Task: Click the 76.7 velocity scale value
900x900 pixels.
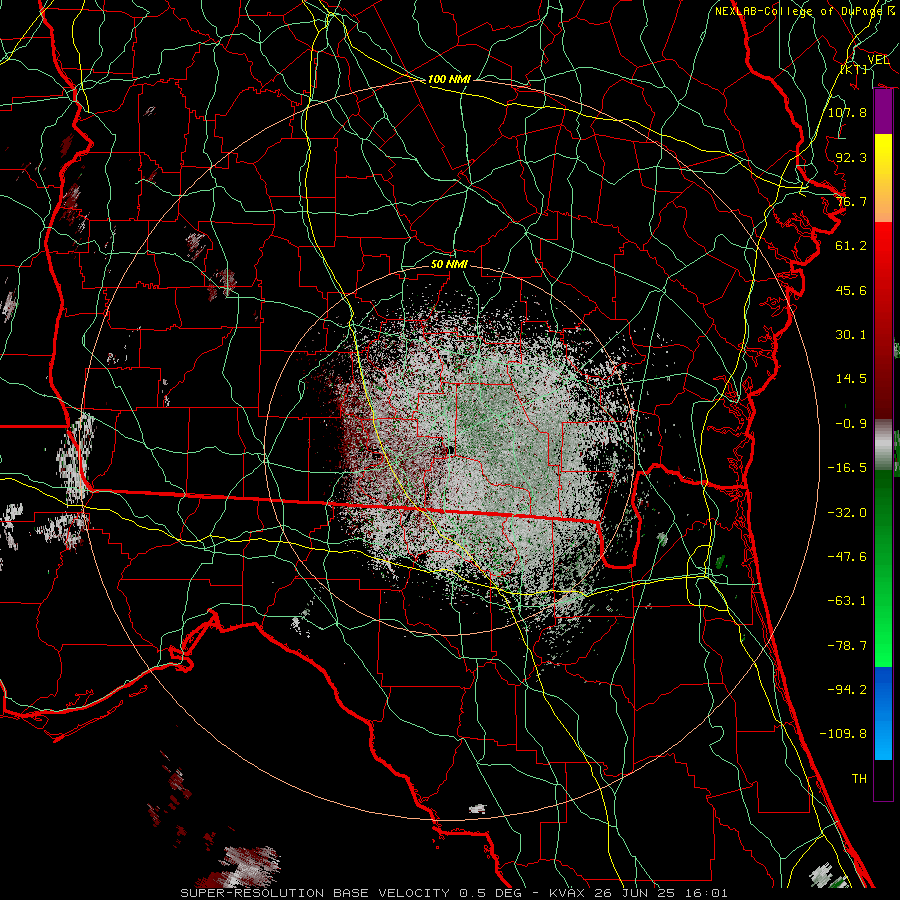Action: (x=851, y=201)
